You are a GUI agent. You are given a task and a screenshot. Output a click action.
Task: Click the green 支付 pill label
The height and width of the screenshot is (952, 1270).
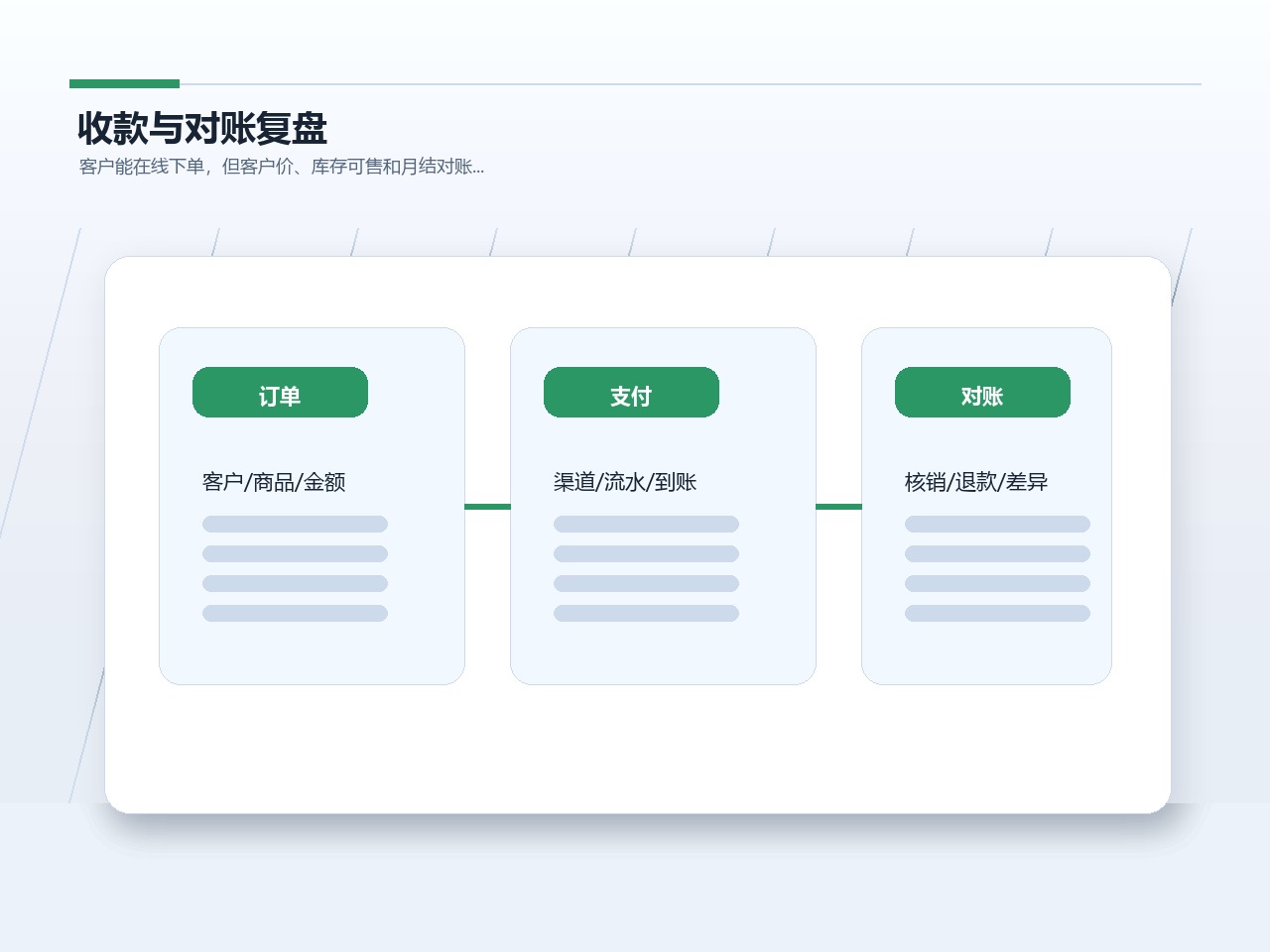[x=631, y=393]
